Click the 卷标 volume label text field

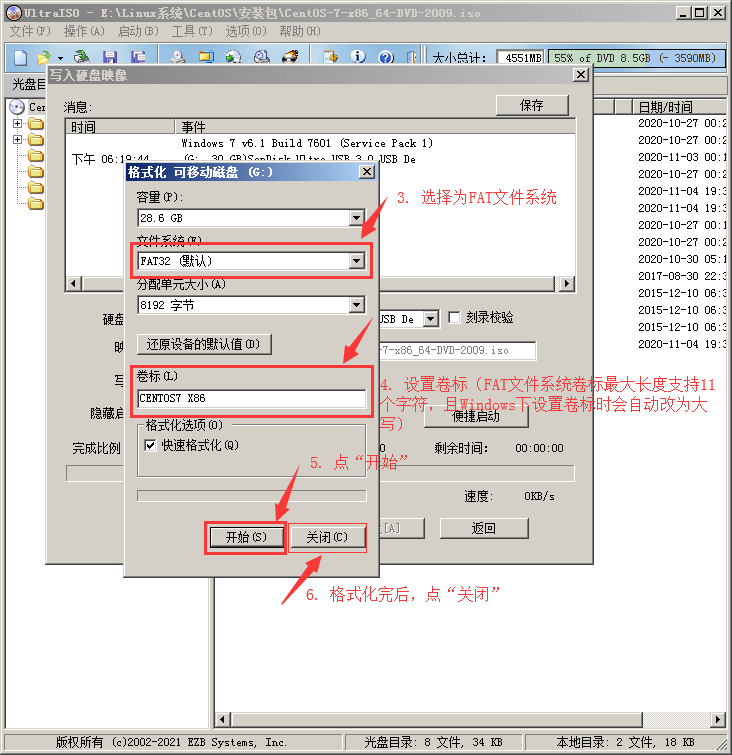251,399
